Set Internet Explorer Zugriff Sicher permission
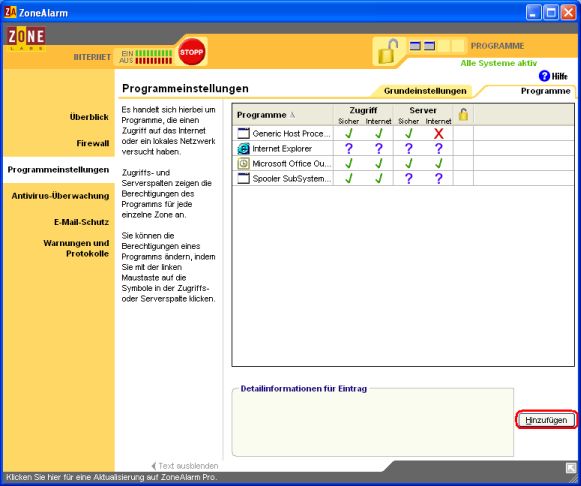581x486 pixels. pos(349,149)
